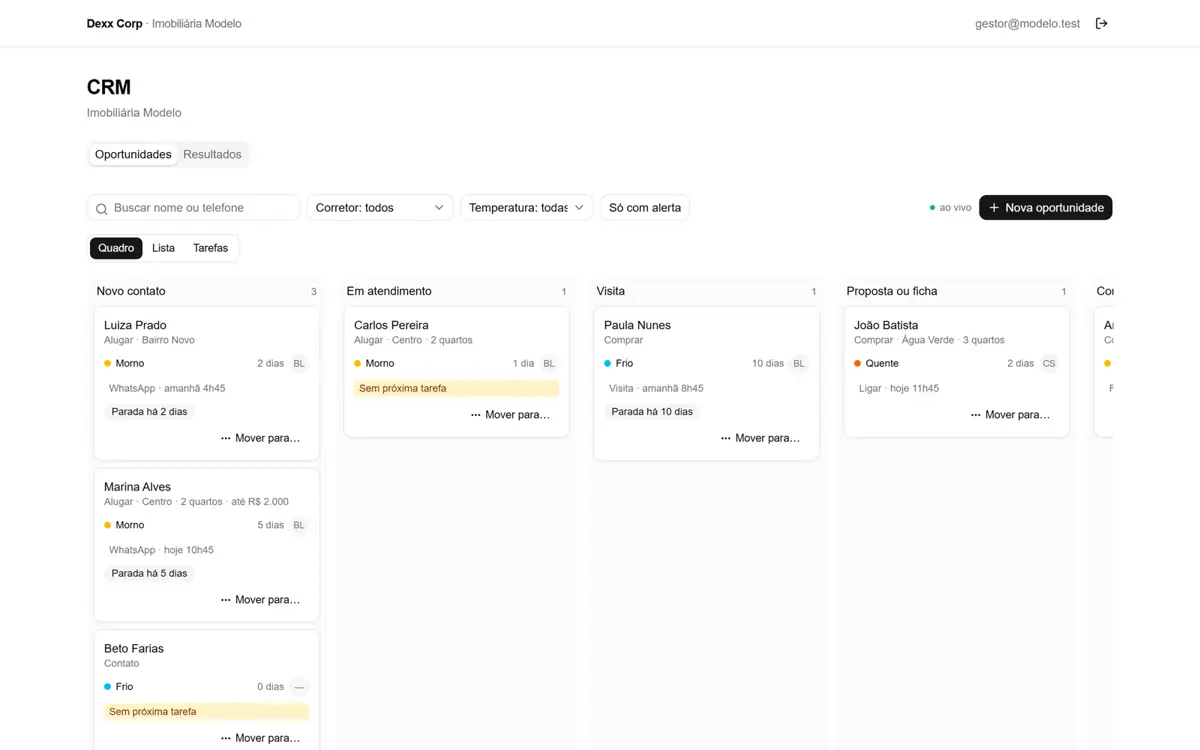Click the CS broker badge on João Batista card
1200x750 pixels.
[1049, 364]
